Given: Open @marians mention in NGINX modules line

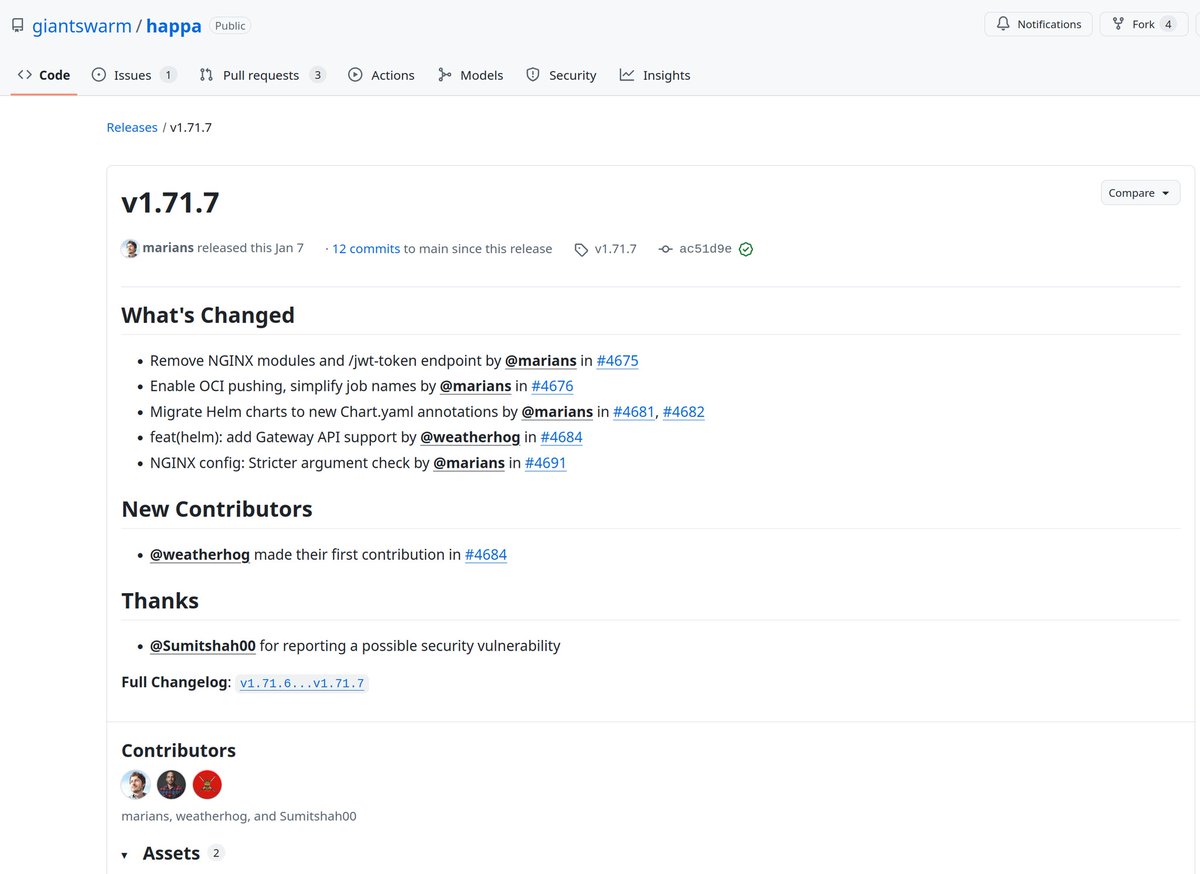Looking at the screenshot, I should coord(541,360).
